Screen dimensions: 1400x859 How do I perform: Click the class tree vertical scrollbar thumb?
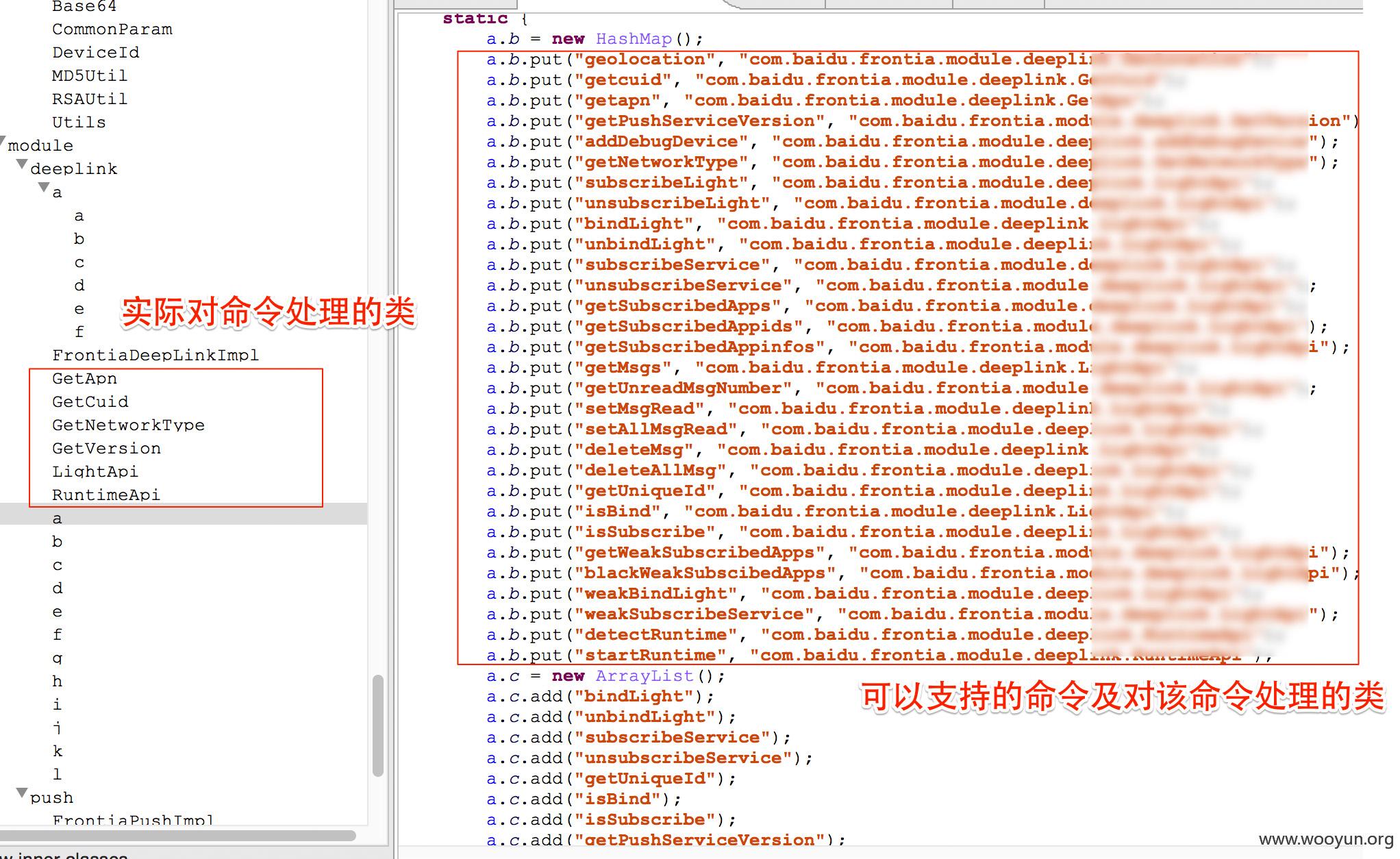pyautogui.click(x=377, y=725)
